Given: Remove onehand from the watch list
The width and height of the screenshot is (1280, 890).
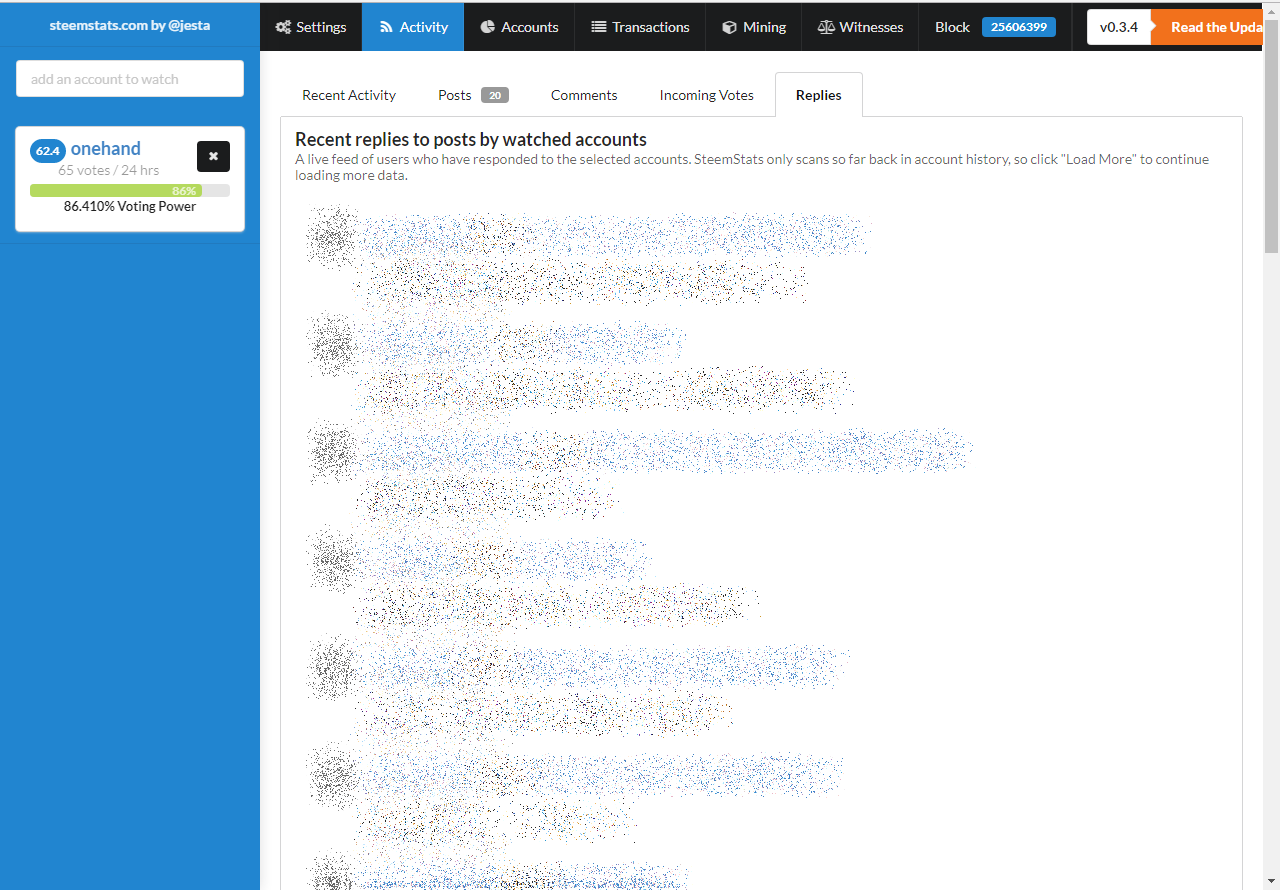Looking at the screenshot, I should click(x=213, y=156).
